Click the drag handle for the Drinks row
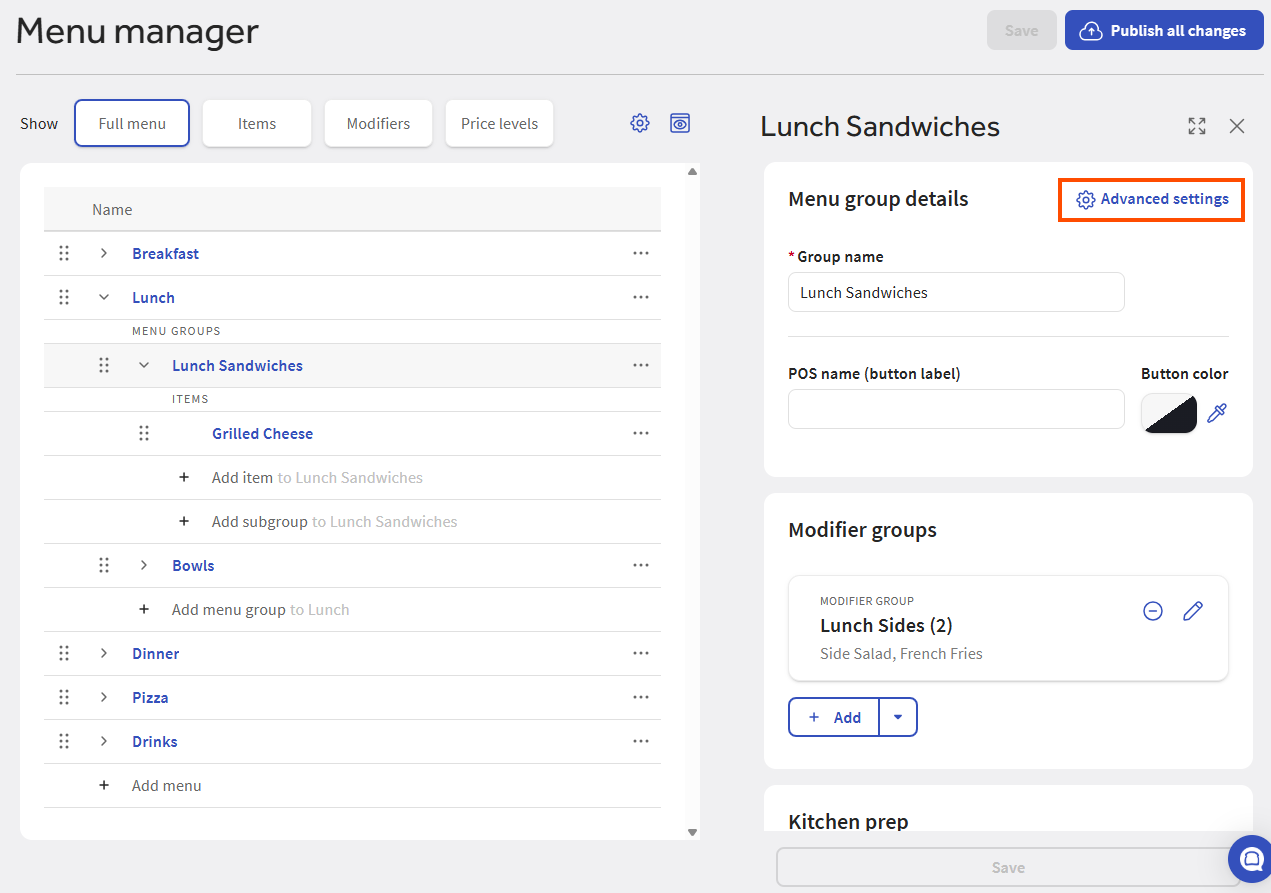This screenshot has height=893, width=1271. [x=64, y=741]
